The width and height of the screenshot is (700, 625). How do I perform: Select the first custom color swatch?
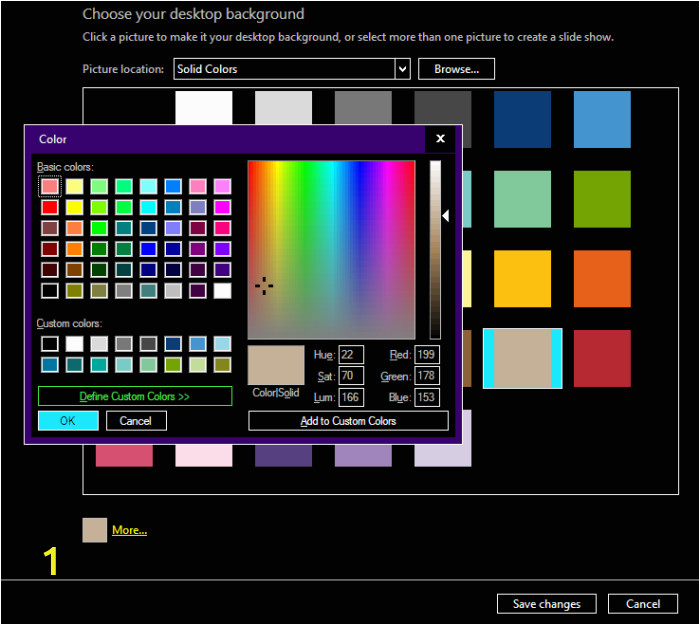50,344
